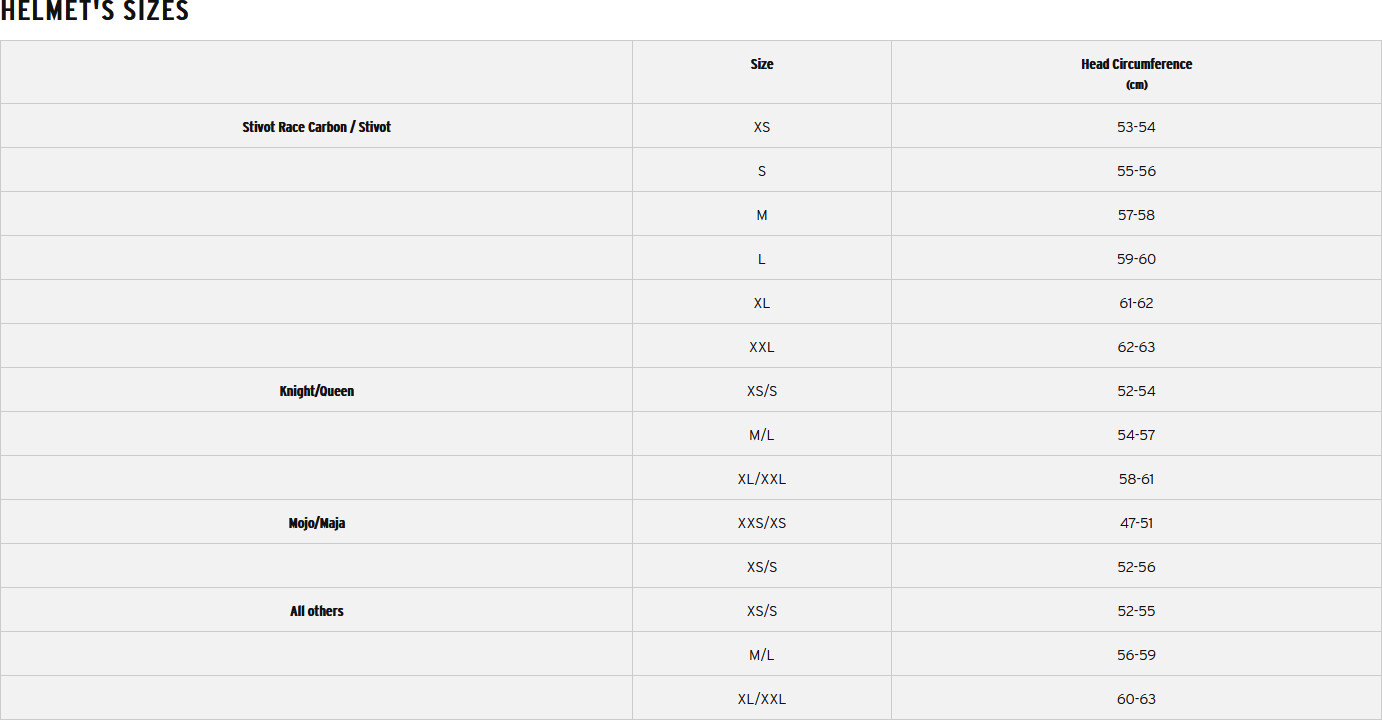The width and height of the screenshot is (1382, 720).
Task: Click the Size column header
Action: click(x=762, y=64)
